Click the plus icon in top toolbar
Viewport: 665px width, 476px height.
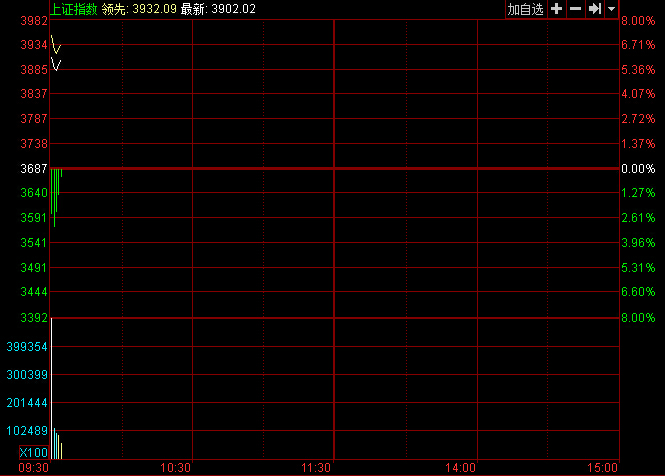[x=556, y=9]
